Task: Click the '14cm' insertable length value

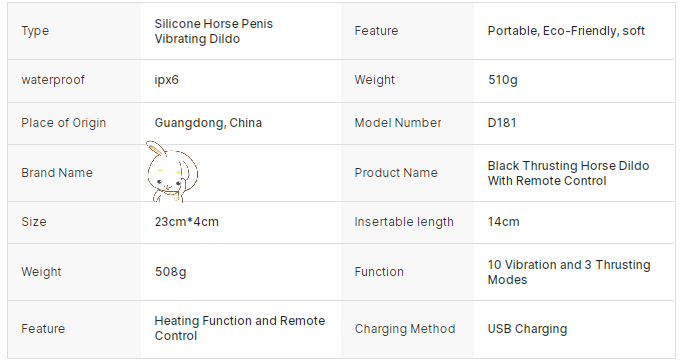Action: (x=503, y=222)
